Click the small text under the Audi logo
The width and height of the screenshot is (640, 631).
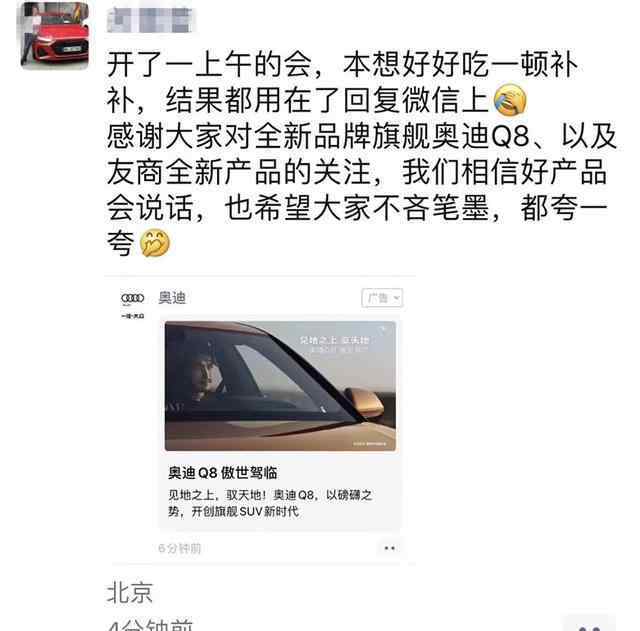click(x=133, y=316)
